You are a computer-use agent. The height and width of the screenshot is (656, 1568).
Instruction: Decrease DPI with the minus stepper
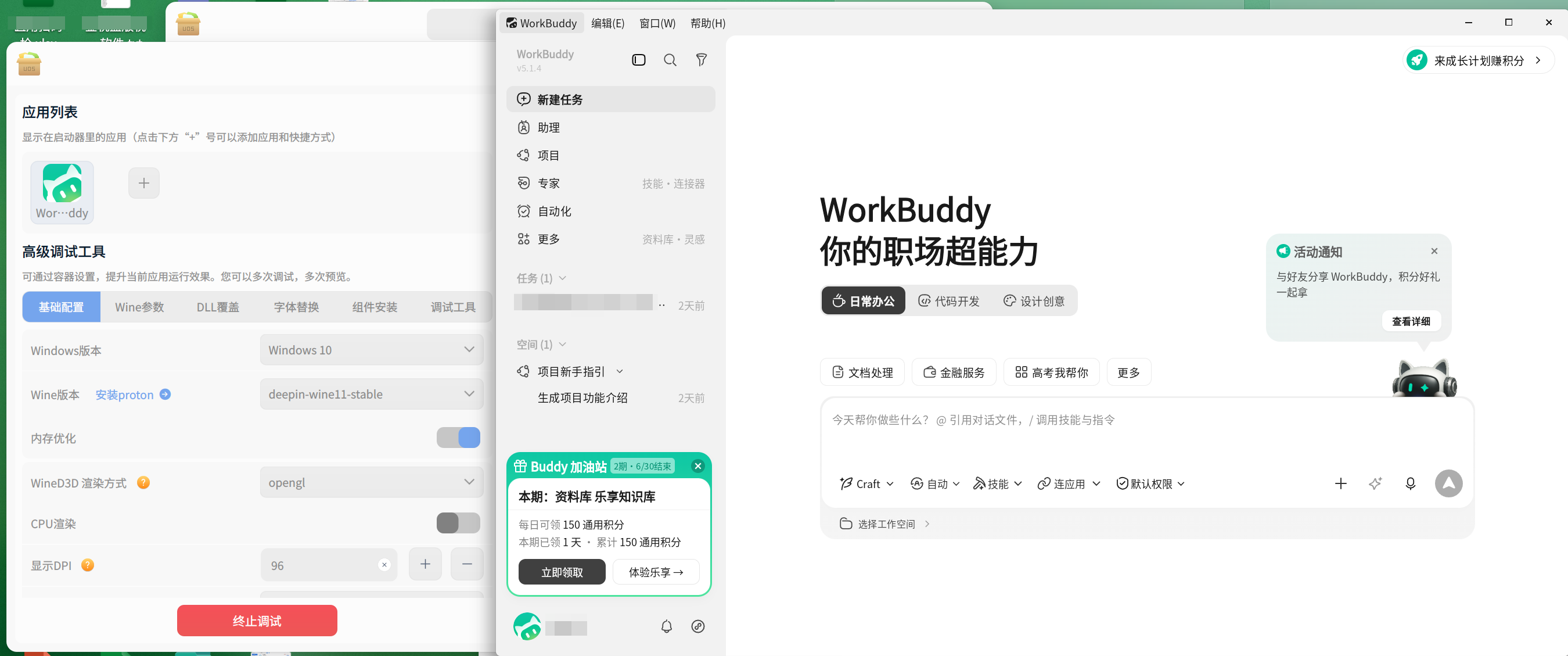click(467, 564)
